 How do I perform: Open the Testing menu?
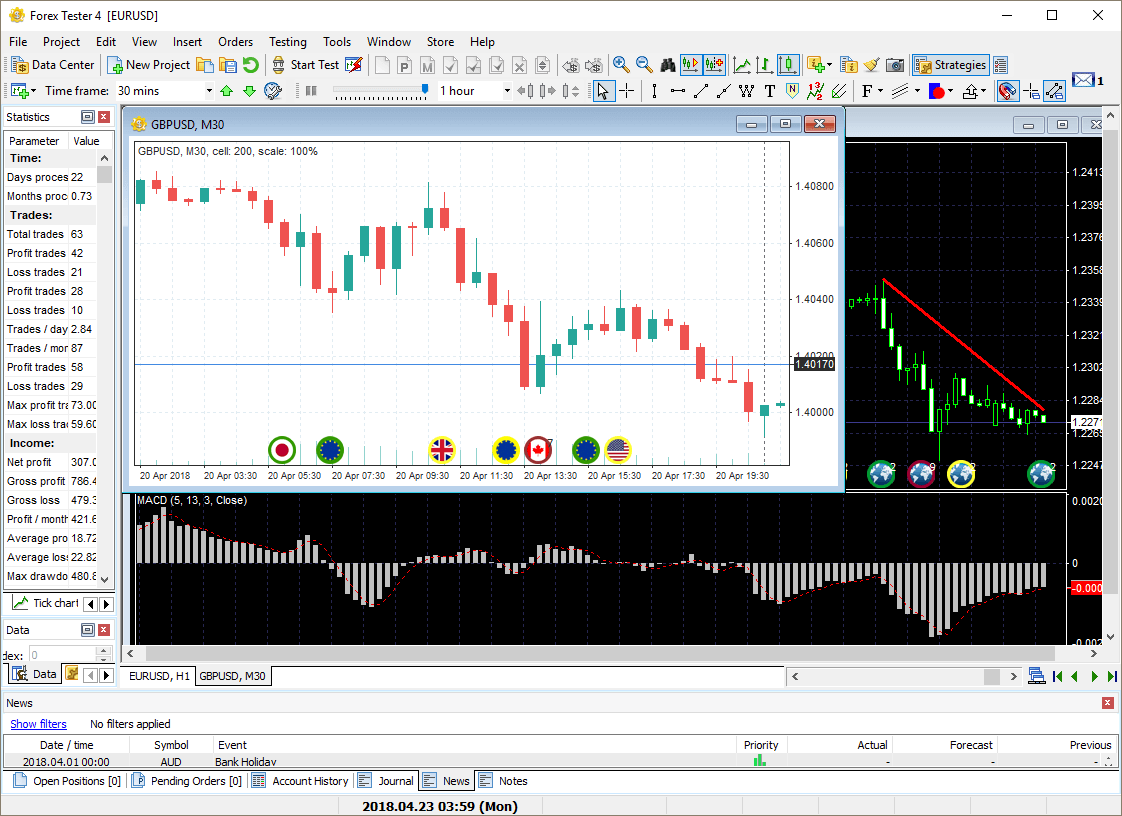click(288, 42)
